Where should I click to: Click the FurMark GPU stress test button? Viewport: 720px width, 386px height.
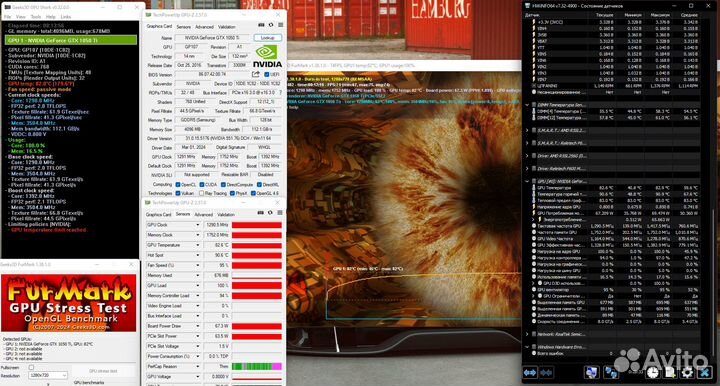103,371
